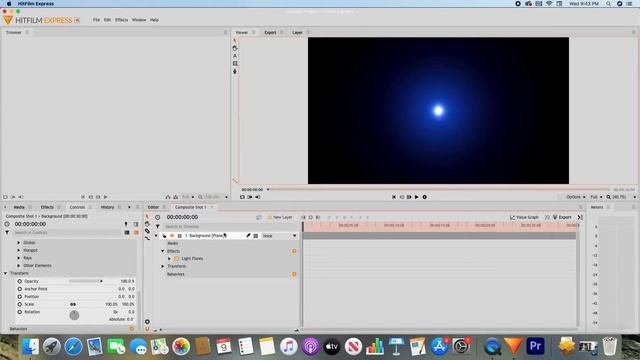
Task: Open the Help menu
Action: 154,20
